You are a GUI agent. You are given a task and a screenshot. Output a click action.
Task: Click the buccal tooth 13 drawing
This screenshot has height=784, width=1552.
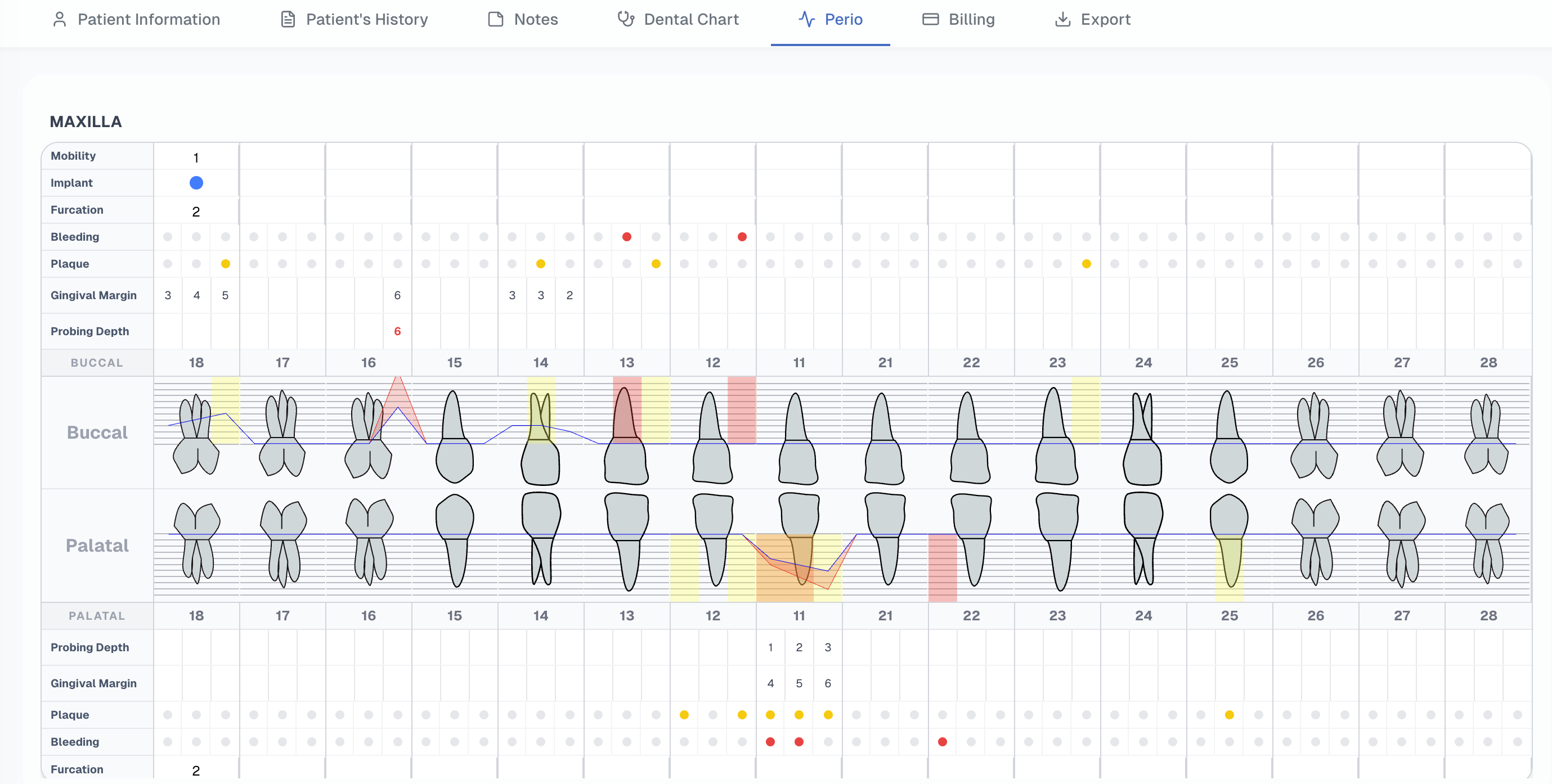(626, 436)
